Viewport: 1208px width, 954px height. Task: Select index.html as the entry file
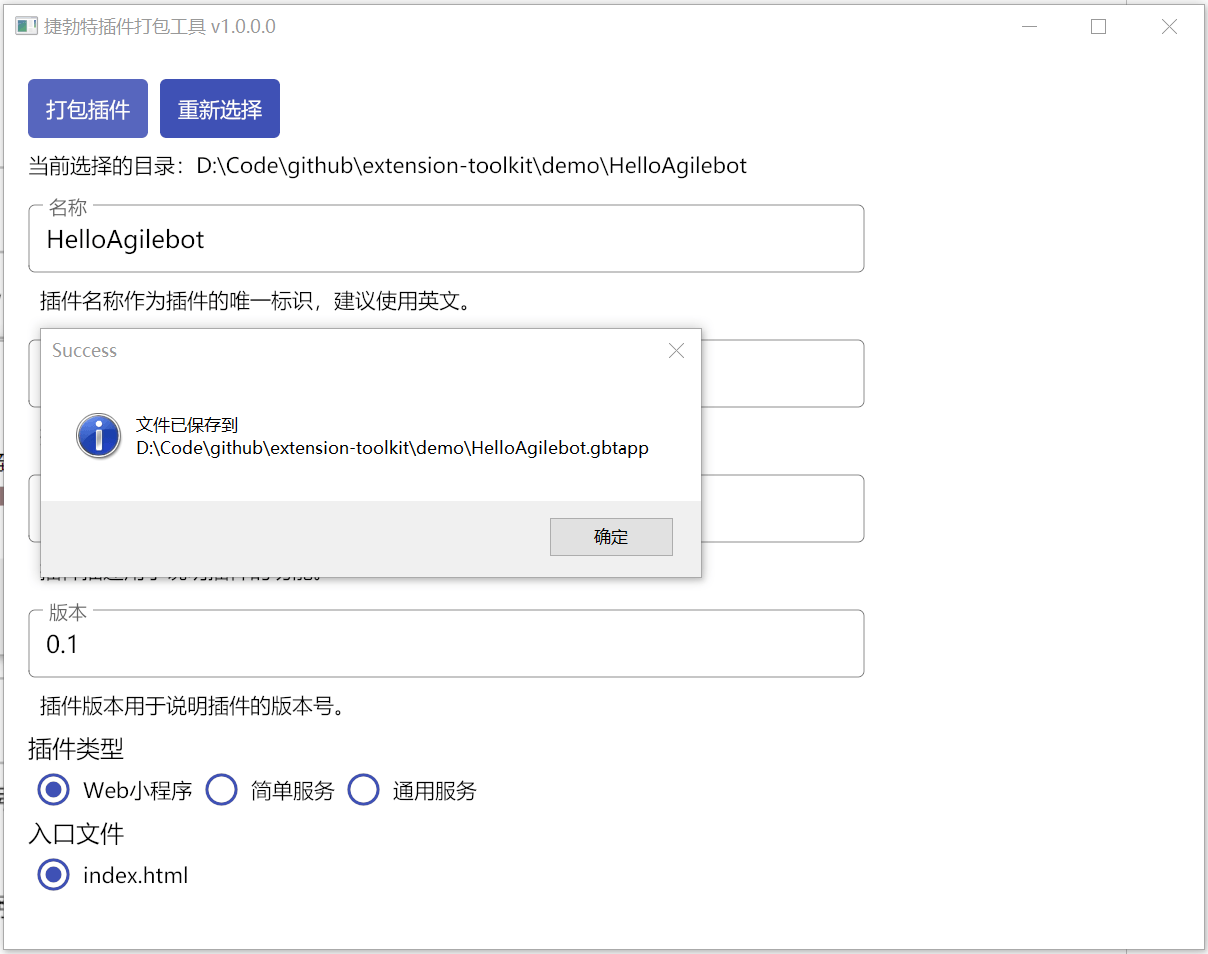coord(54,876)
